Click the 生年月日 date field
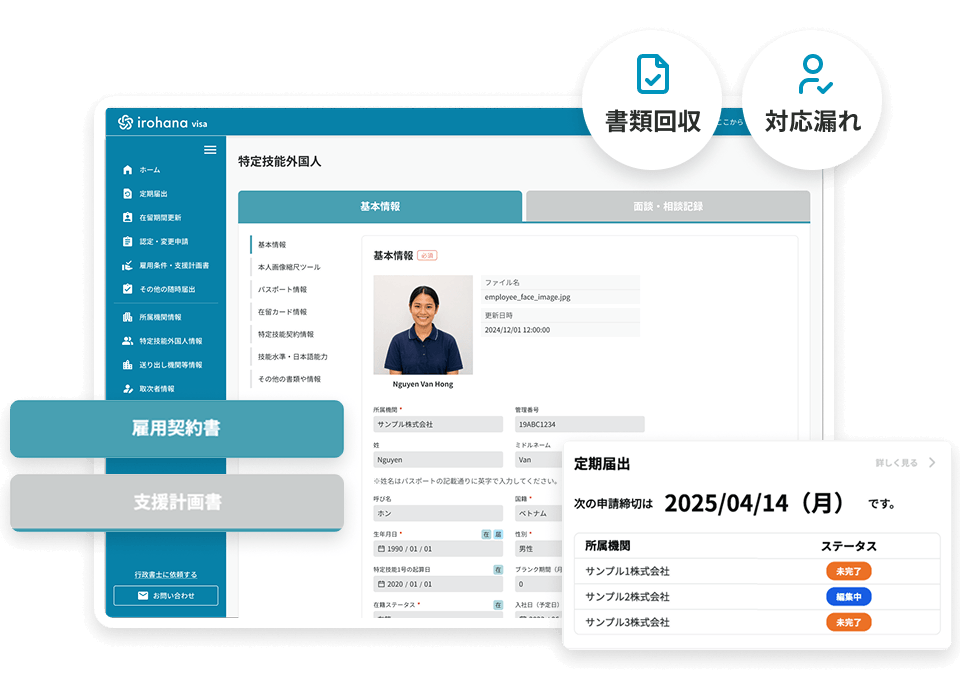 click(438, 549)
